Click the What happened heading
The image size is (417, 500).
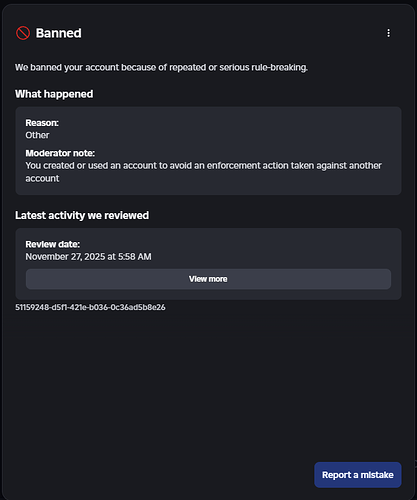tap(54, 94)
